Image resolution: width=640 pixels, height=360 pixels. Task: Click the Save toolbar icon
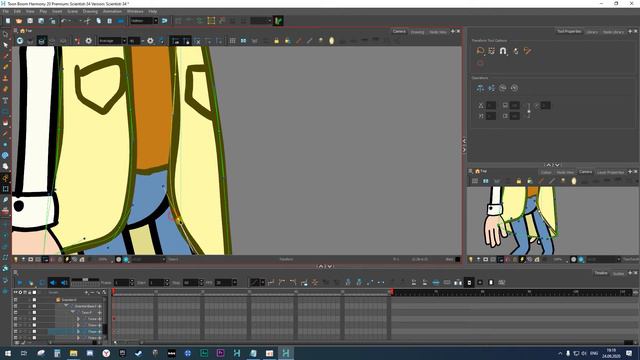pos(30,21)
